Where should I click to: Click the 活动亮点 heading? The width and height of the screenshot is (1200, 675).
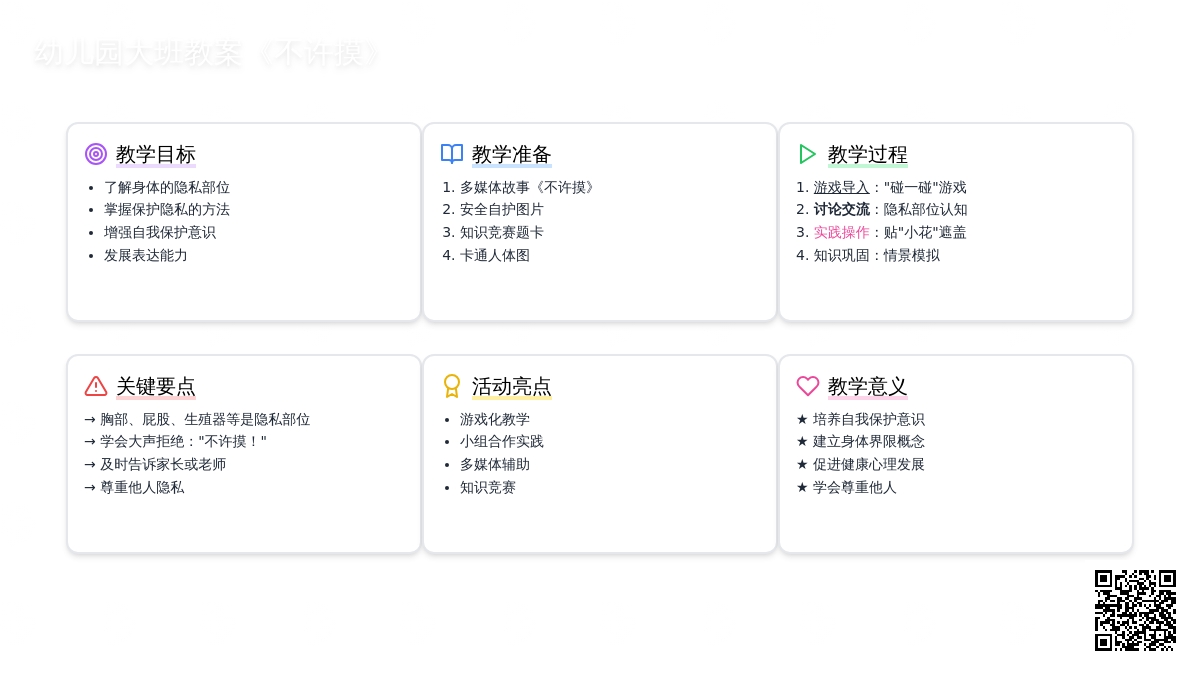(x=511, y=387)
